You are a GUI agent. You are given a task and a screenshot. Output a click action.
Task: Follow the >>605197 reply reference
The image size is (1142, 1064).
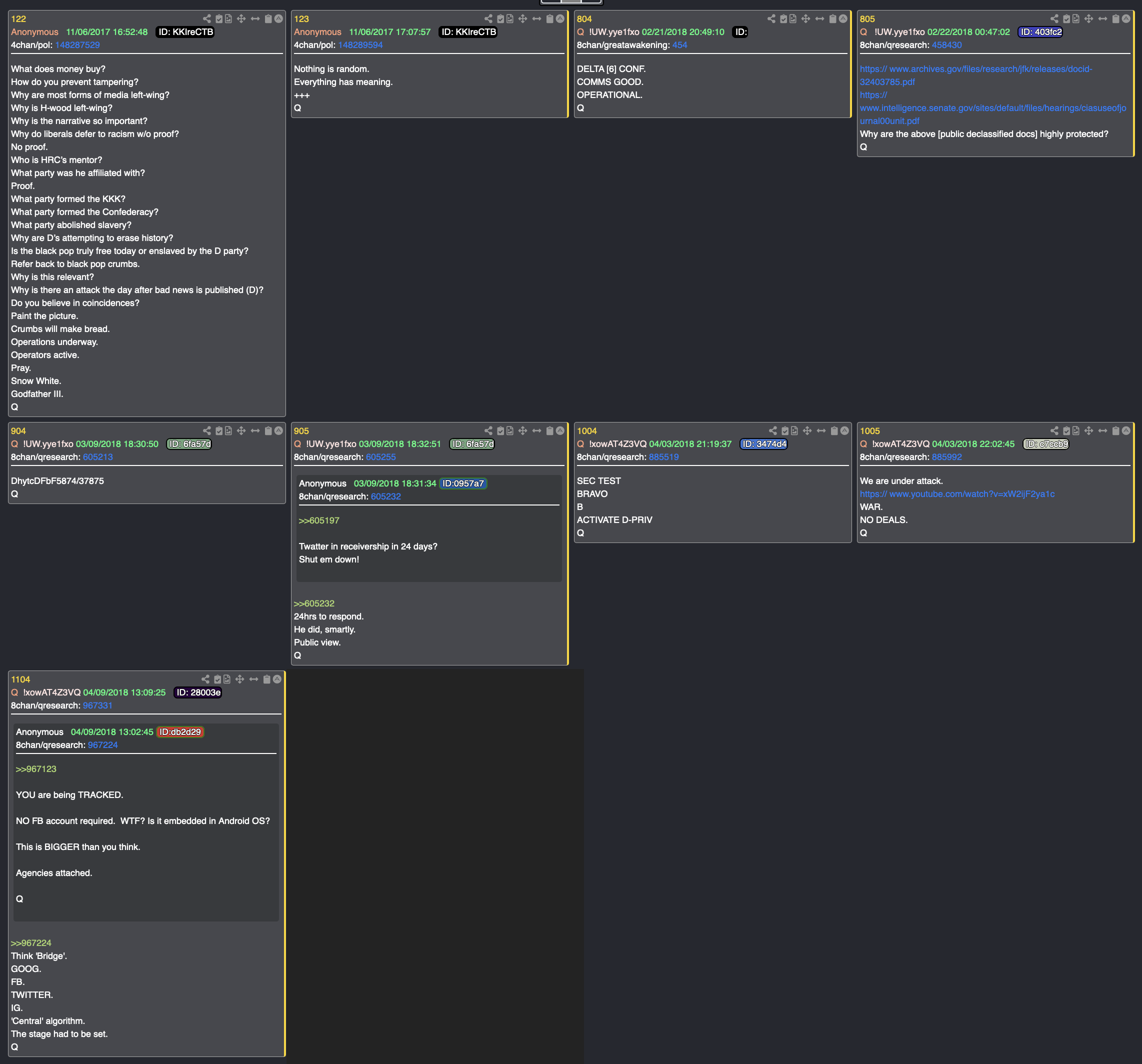pos(319,520)
